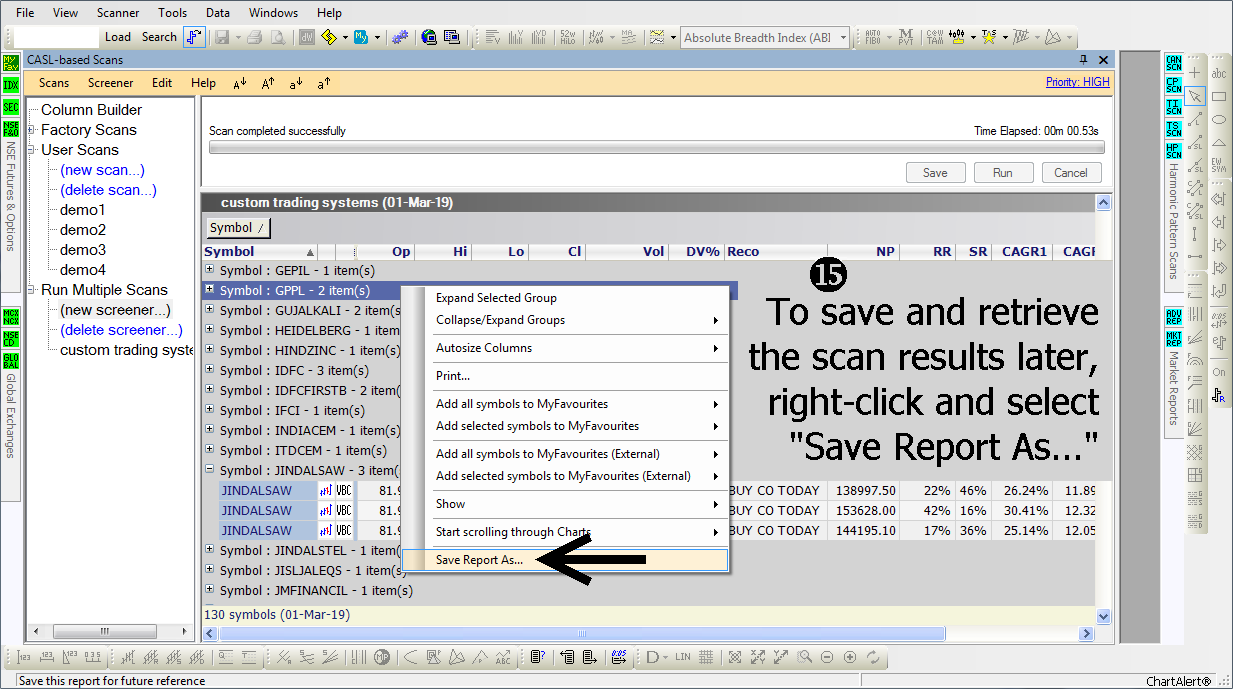Choose Print... in the context menu

tap(565, 376)
